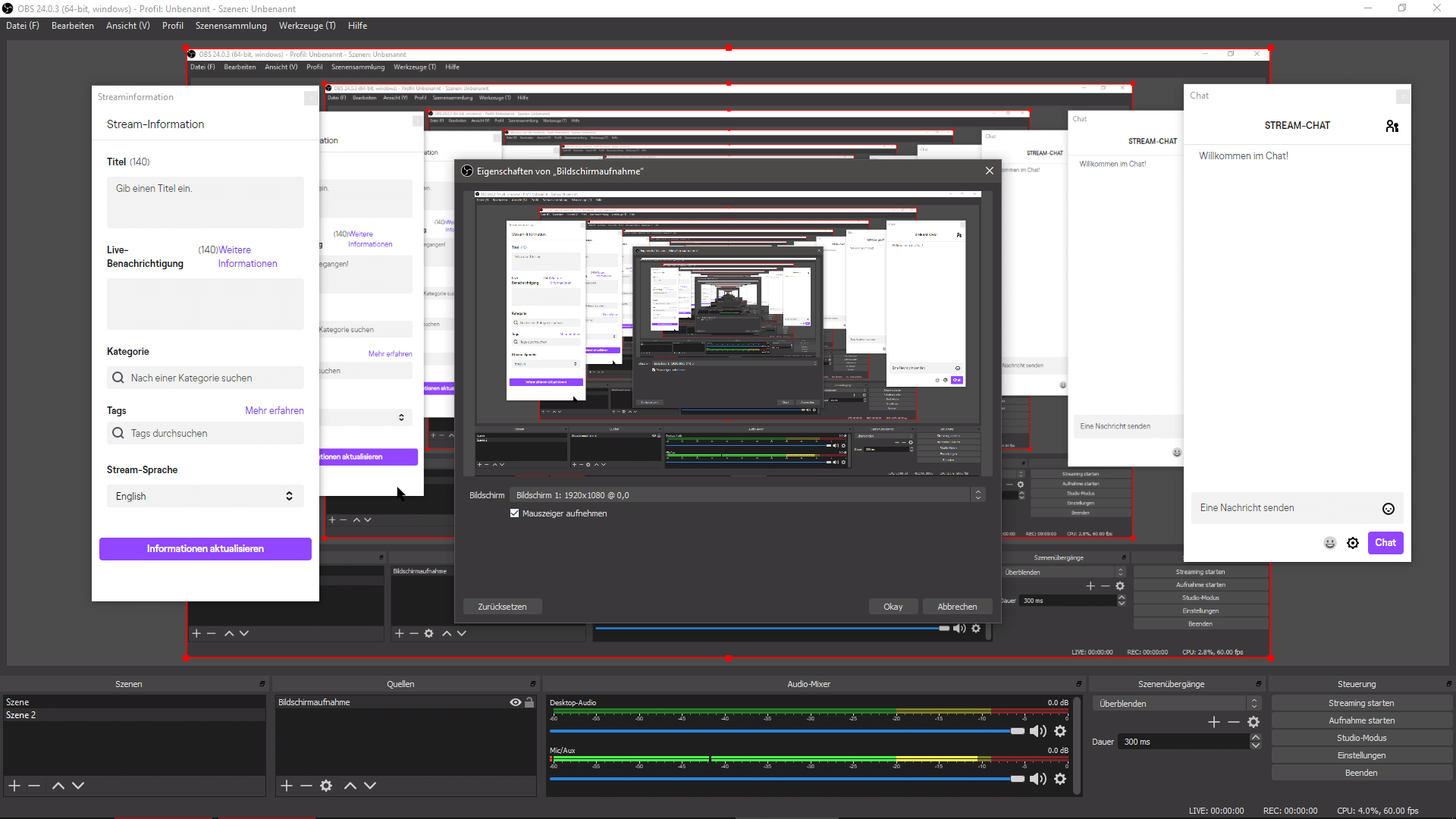Add a new source with plus icon
Screen dimensions: 1456x819
coord(287,786)
